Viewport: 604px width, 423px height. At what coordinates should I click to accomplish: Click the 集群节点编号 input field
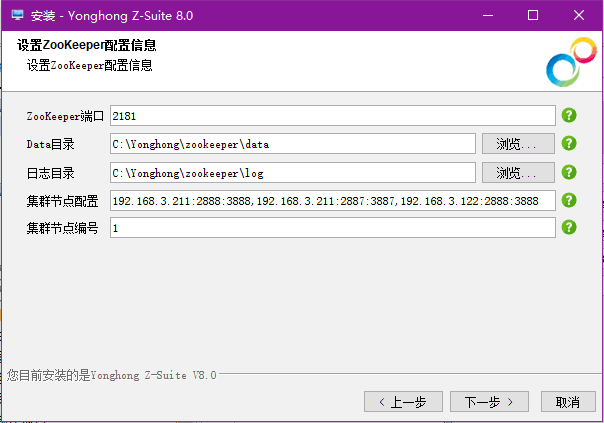pyautogui.click(x=333, y=228)
